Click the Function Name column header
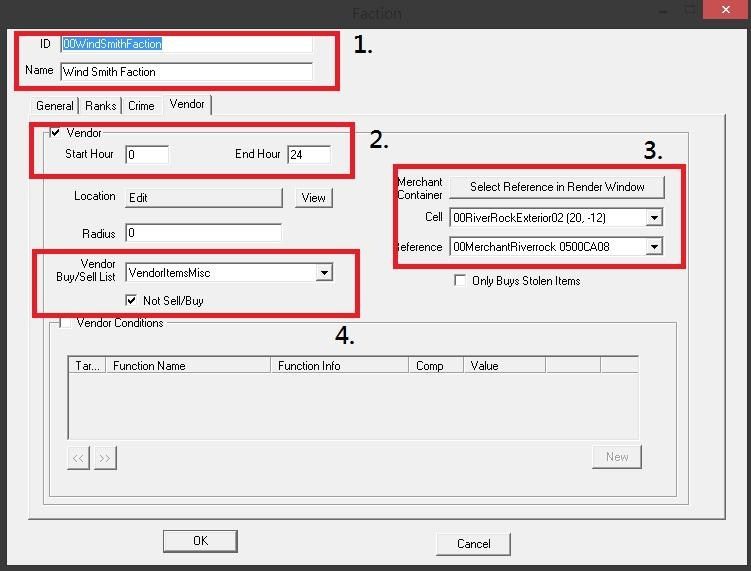 pos(188,365)
